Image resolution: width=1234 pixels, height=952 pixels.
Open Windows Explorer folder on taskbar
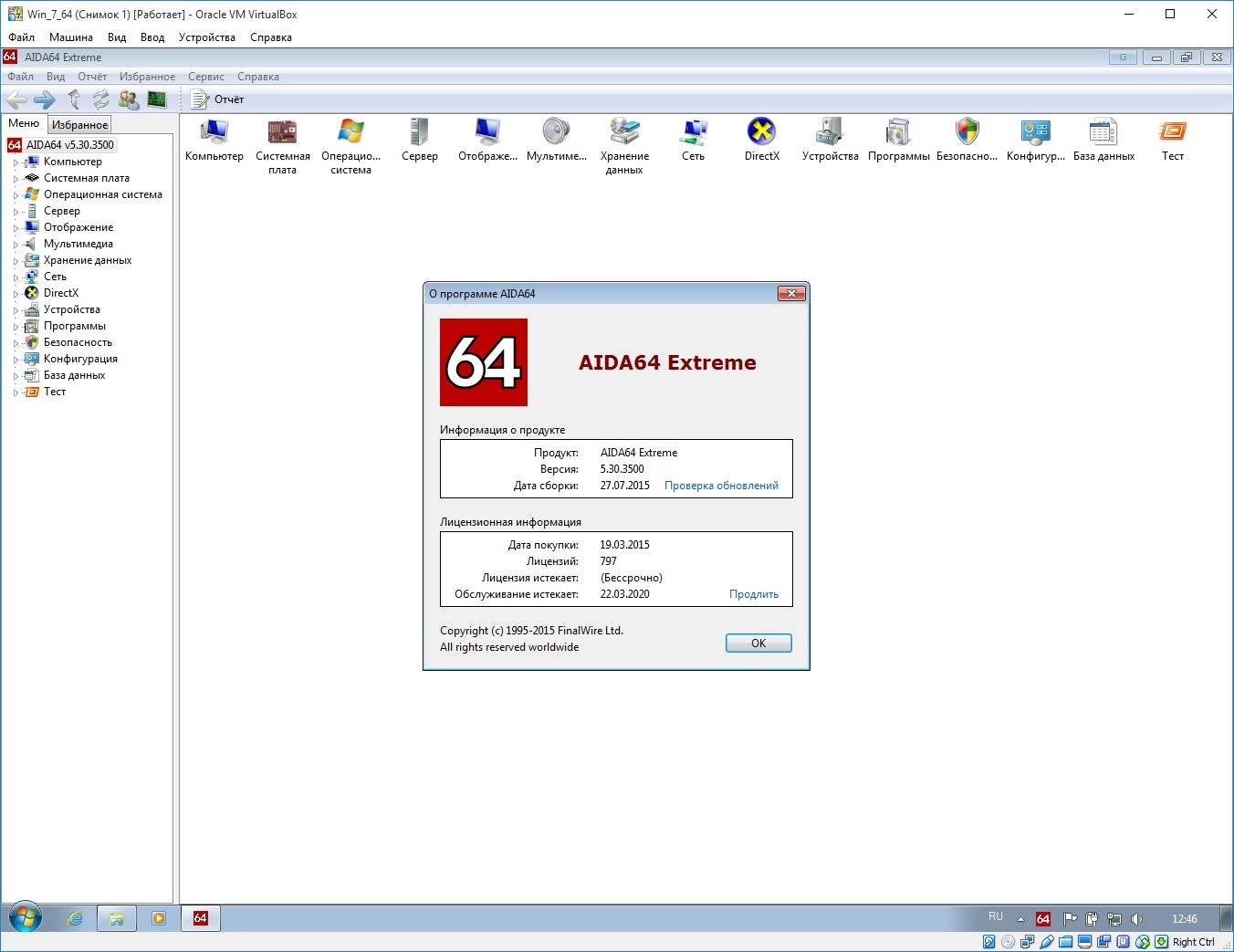click(x=117, y=918)
